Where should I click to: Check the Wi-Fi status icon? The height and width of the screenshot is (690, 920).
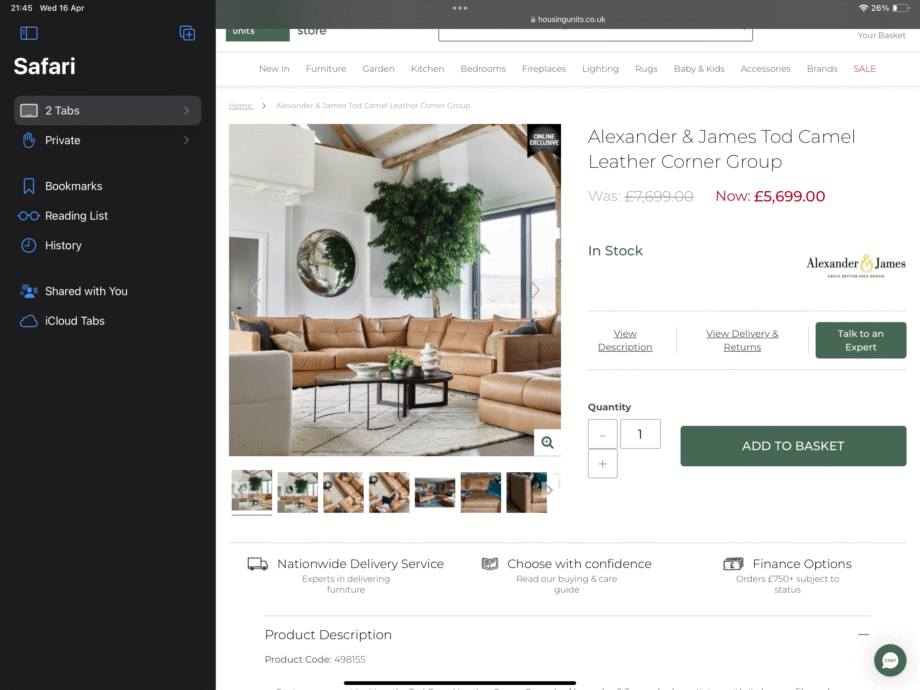pyautogui.click(x=863, y=8)
